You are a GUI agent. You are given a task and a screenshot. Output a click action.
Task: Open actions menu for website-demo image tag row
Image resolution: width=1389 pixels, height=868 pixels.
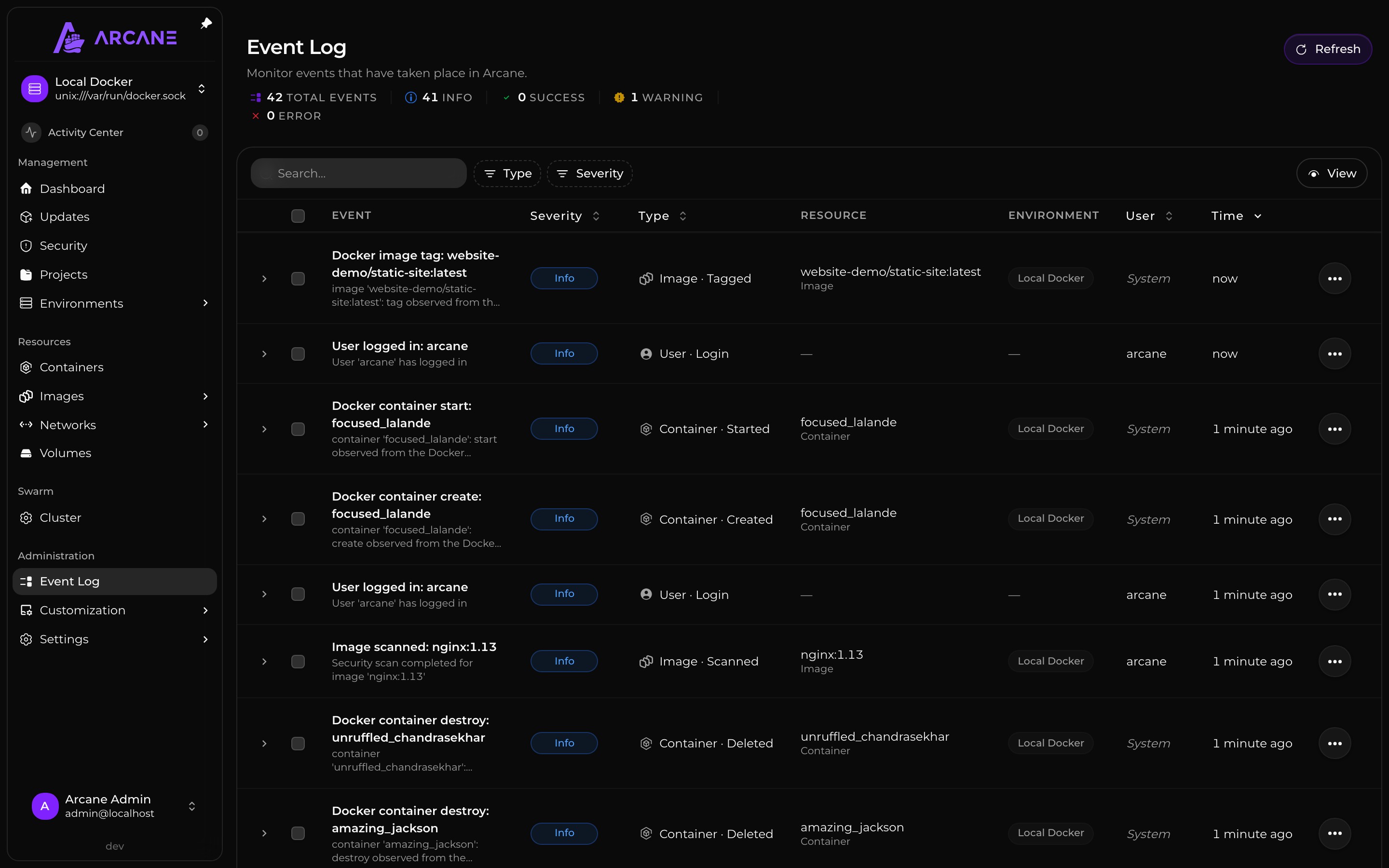(1335, 278)
